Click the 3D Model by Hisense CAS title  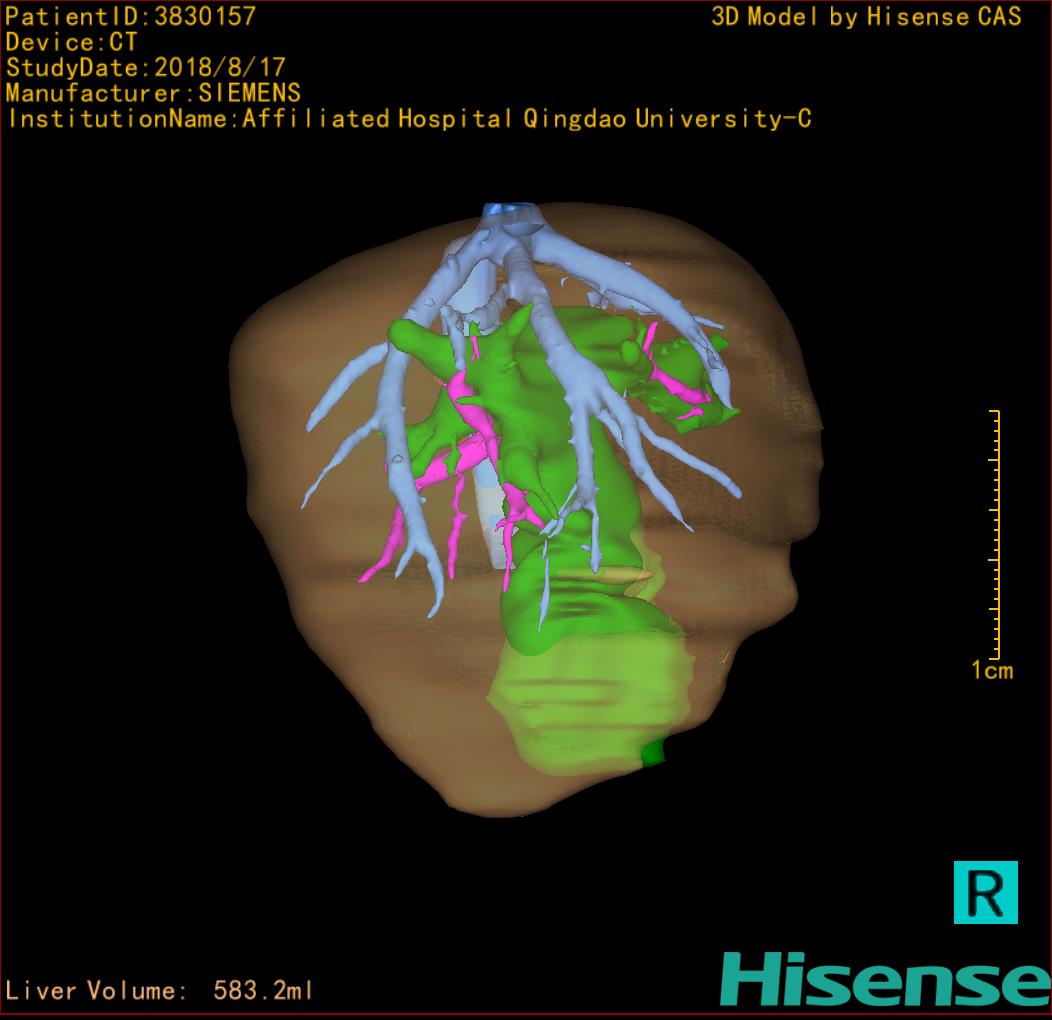866,16
